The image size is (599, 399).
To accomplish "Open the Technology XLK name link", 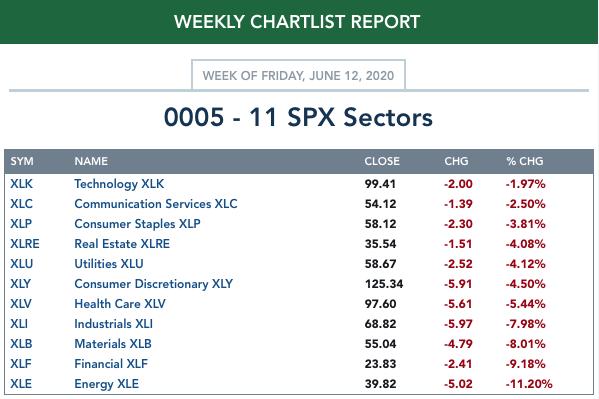I will 119,184.
